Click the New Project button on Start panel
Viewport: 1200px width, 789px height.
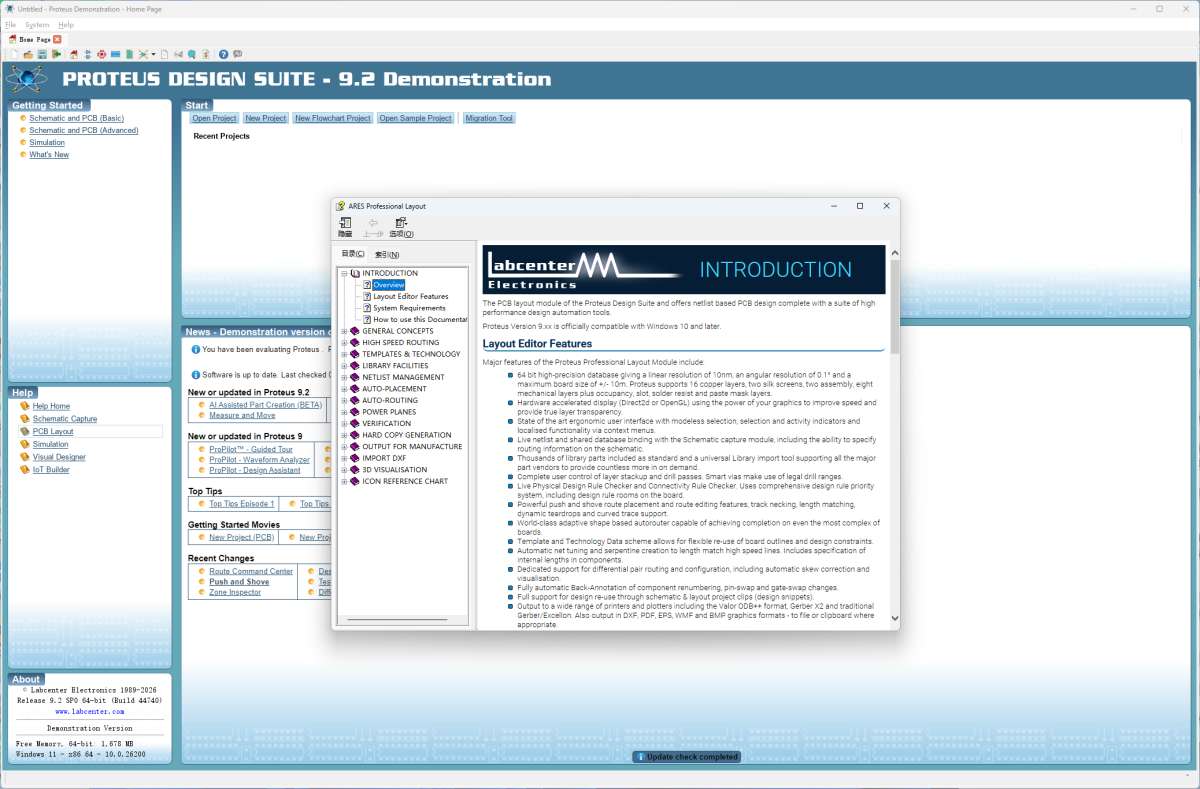[x=266, y=118]
